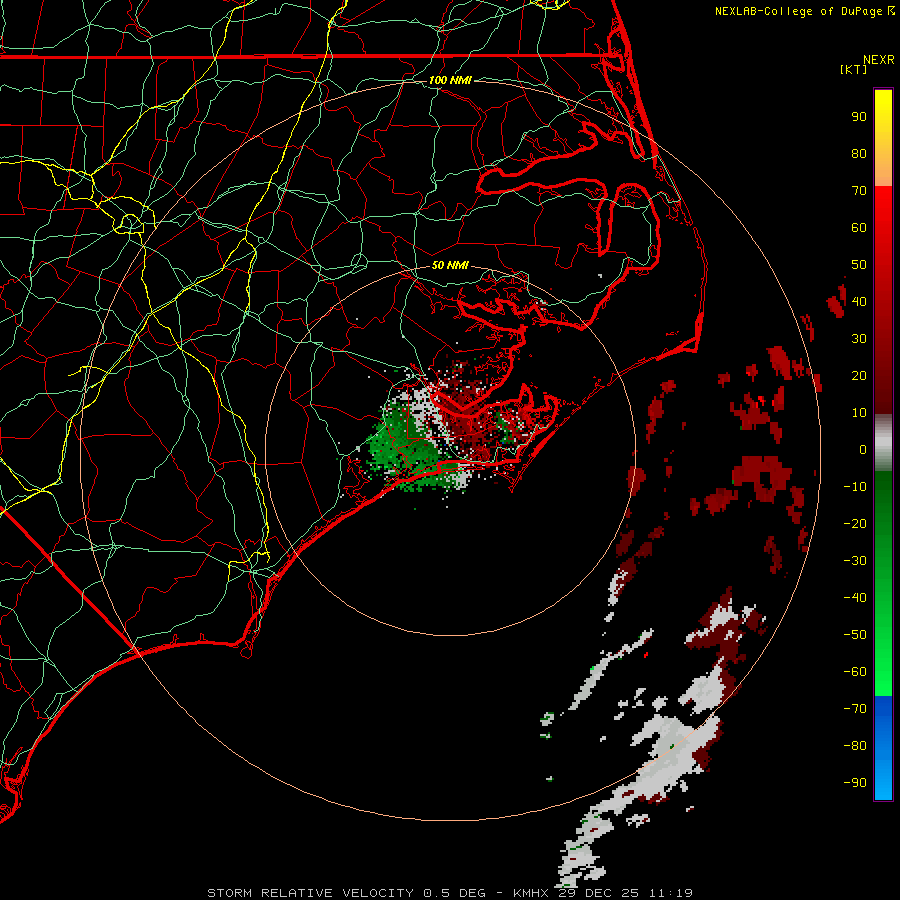Click the 20 value on the velocity scale
Viewport: 900px width, 900px height.
(x=859, y=375)
